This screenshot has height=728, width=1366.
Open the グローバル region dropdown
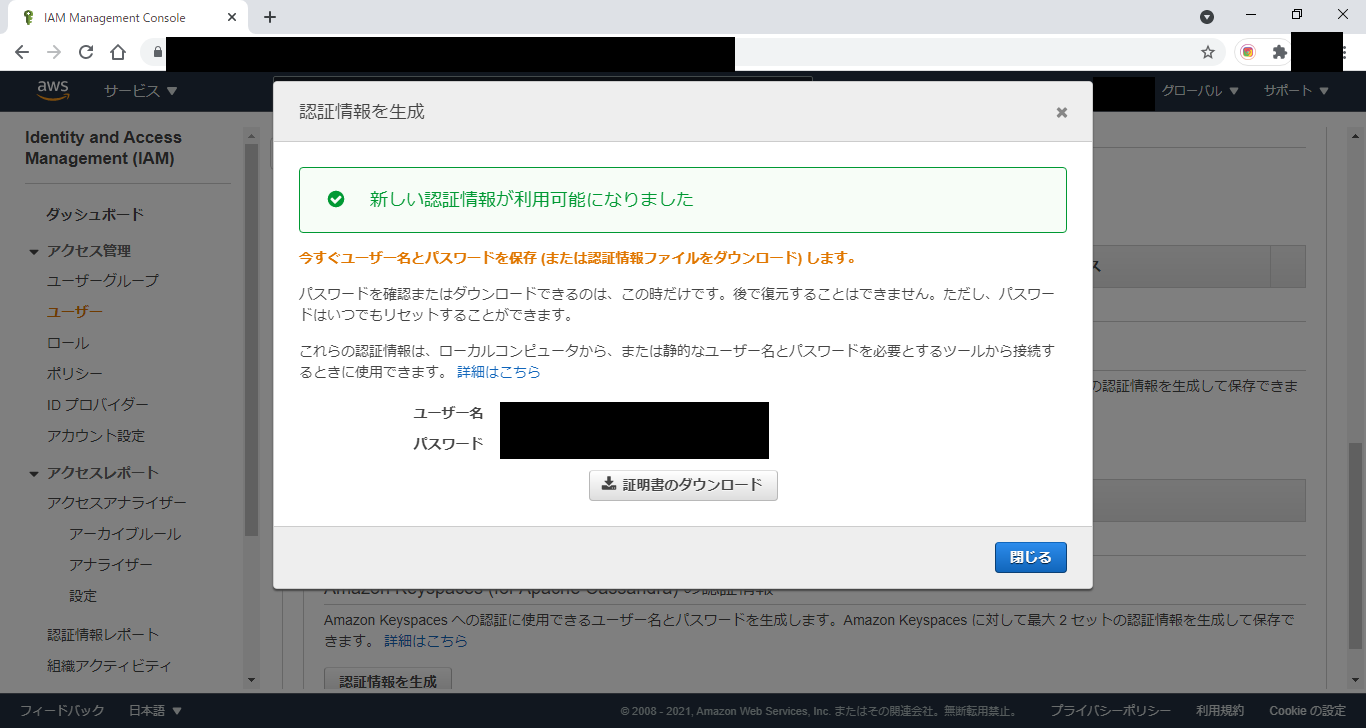[1199, 90]
